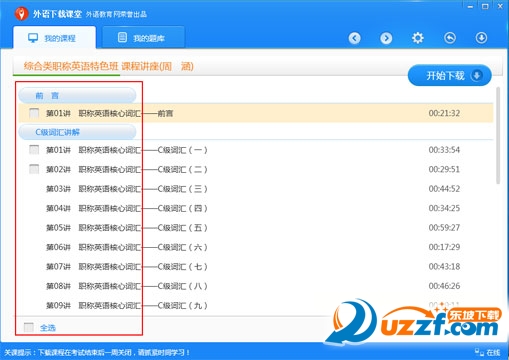
Task: Click duration 00:59:27
Action: point(444,228)
